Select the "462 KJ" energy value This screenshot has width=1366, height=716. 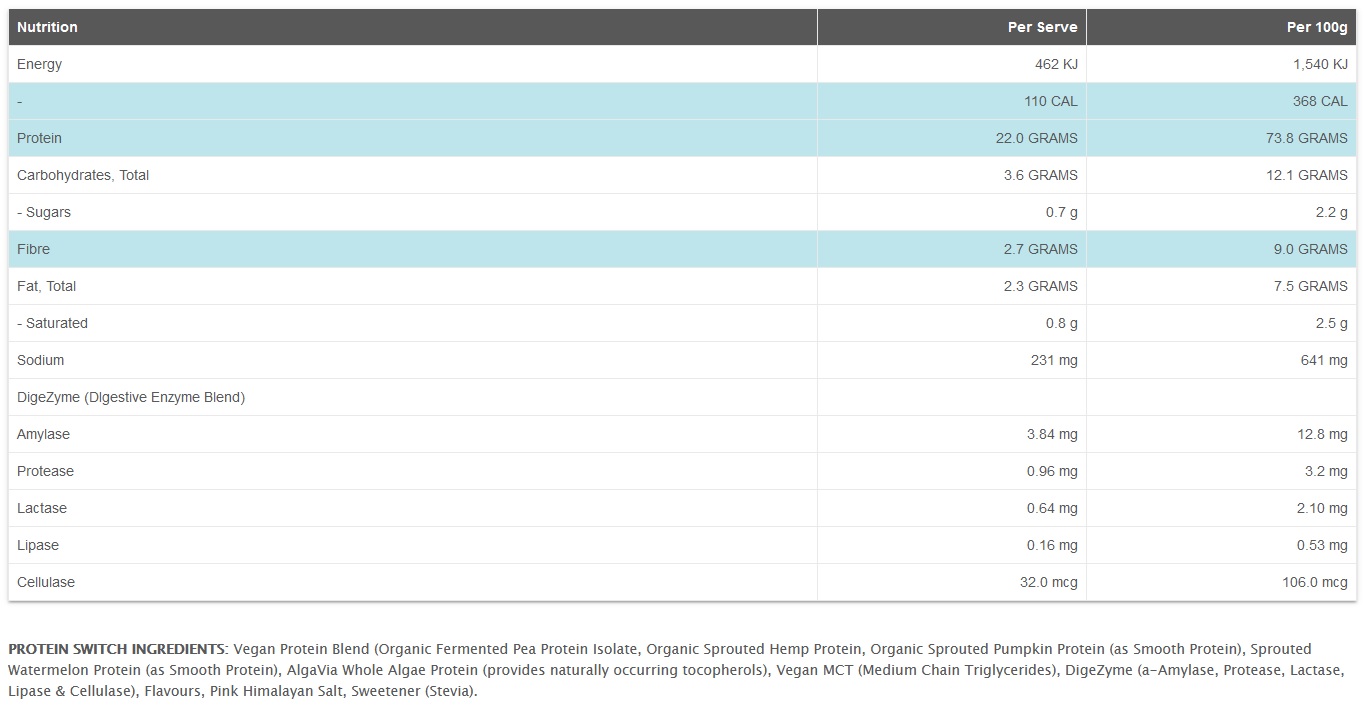pos(1056,64)
